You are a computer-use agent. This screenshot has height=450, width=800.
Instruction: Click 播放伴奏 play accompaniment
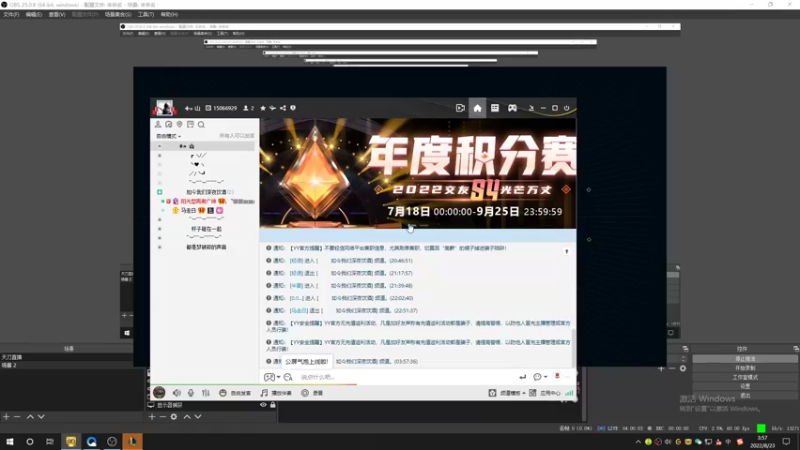[x=276, y=393]
